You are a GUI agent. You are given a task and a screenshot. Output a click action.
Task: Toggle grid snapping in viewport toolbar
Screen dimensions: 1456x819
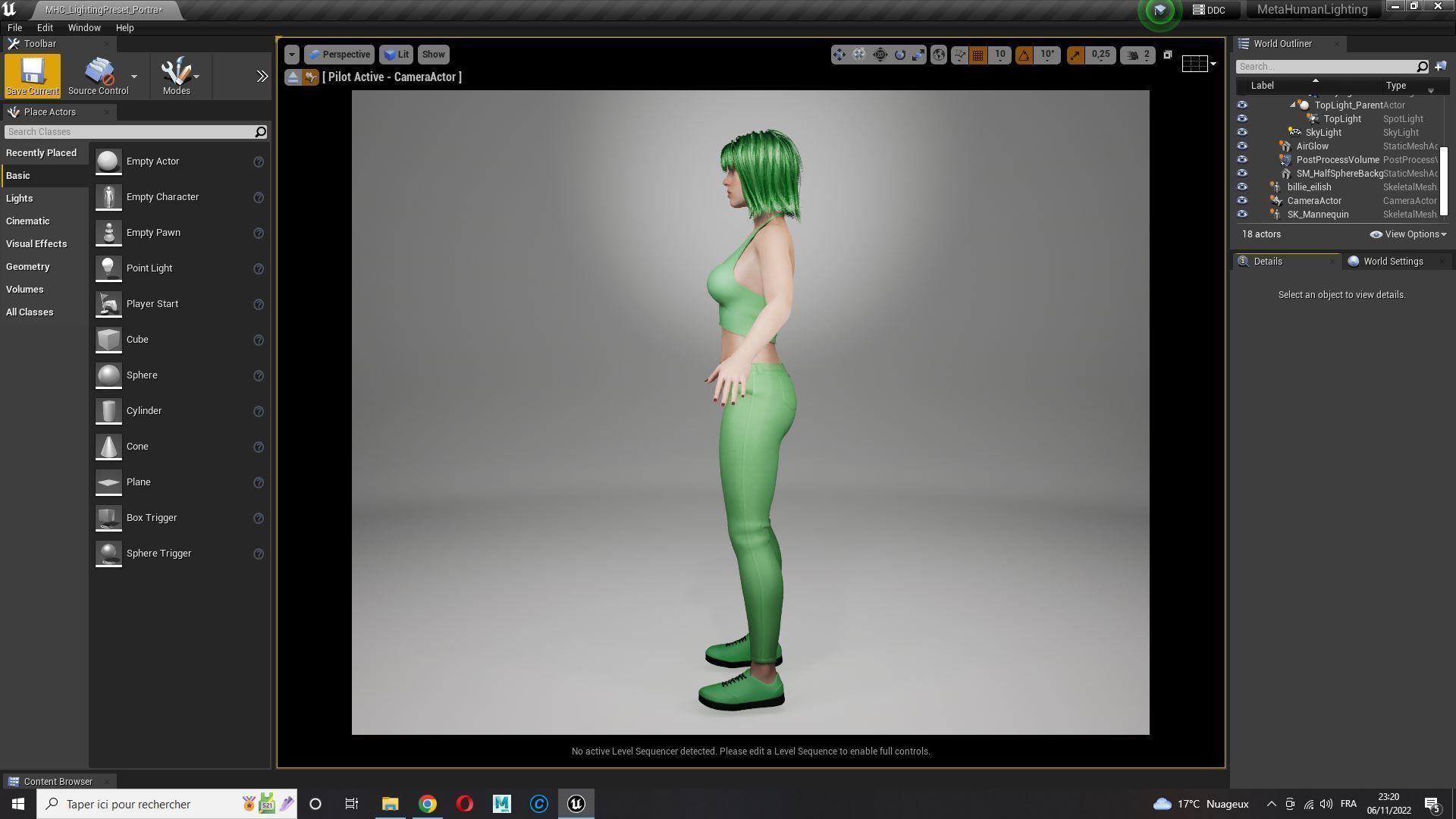click(978, 55)
